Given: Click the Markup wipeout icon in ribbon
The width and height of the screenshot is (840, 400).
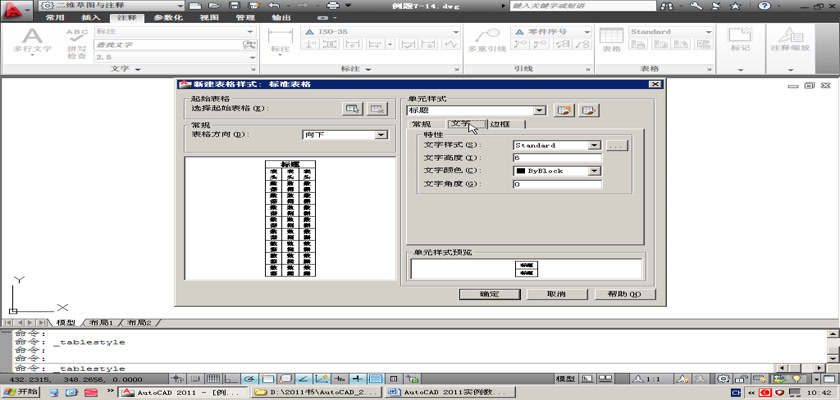Looking at the screenshot, I should [x=740, y=35].
